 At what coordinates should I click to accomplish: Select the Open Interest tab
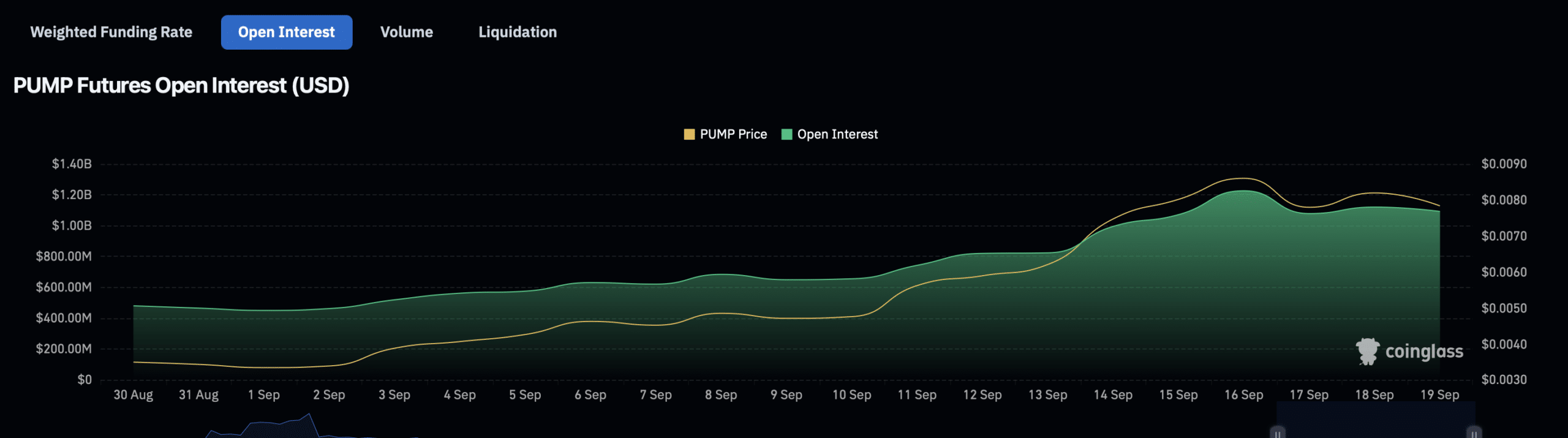tap(286, 32)
